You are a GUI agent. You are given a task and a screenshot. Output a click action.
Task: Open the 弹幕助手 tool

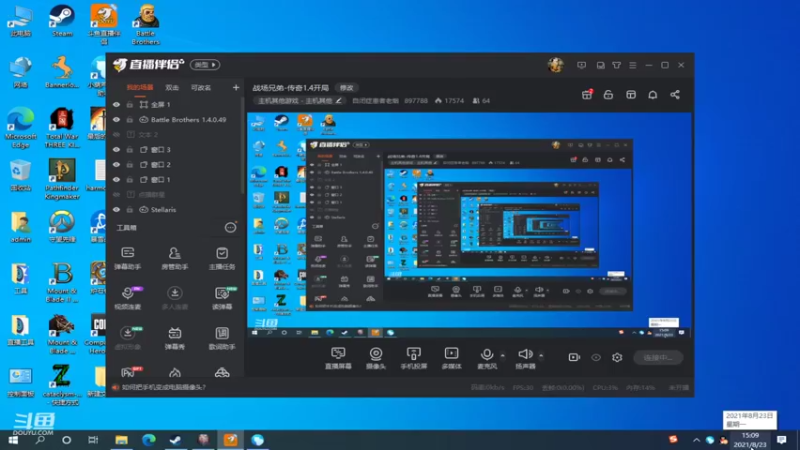[x=128, y=258]
